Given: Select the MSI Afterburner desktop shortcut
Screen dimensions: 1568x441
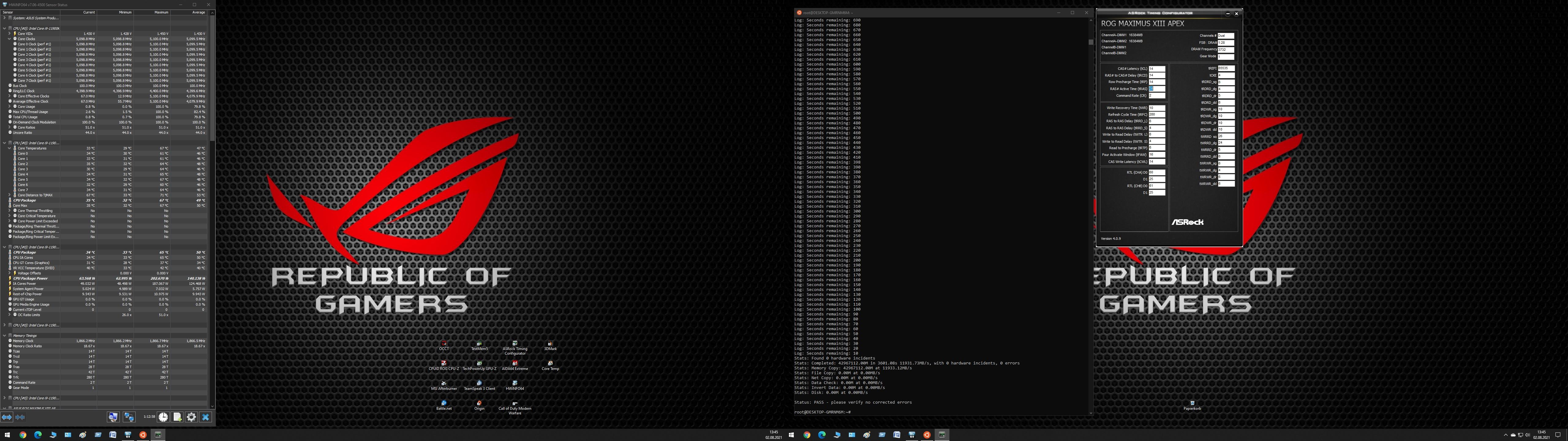Looking at the screenshot, I should tap(444, 386).
